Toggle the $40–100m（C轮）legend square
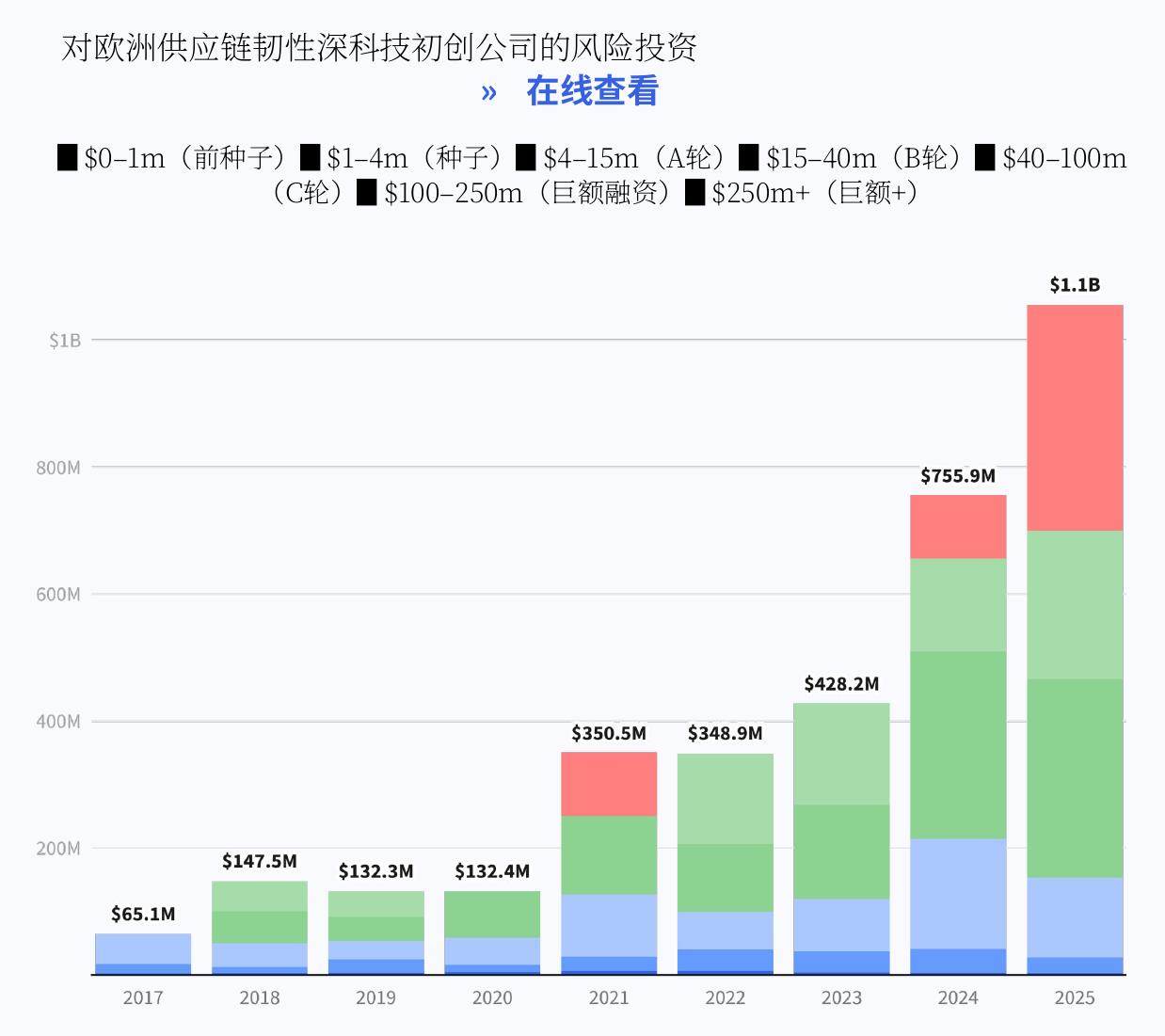Image resolution: width=1165 pixels, height=1036 pixels. 984,157
